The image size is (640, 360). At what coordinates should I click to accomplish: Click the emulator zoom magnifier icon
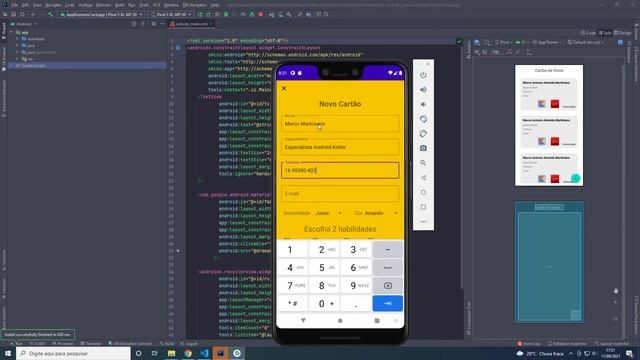click(423, 163)
